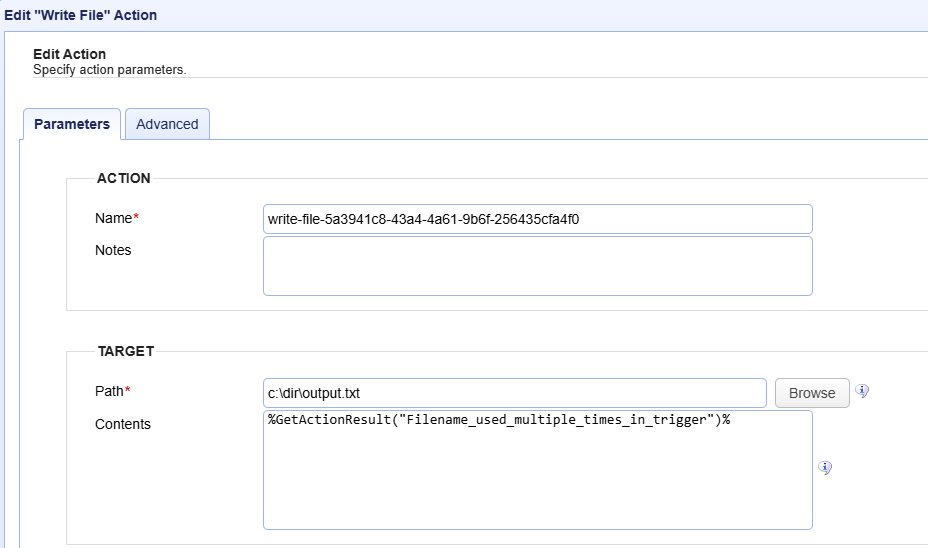The height and width of the screenshot is (548, 928).
Task: Click the Path field containing c:\dir\output.txt
Action: tap(514, 393)
